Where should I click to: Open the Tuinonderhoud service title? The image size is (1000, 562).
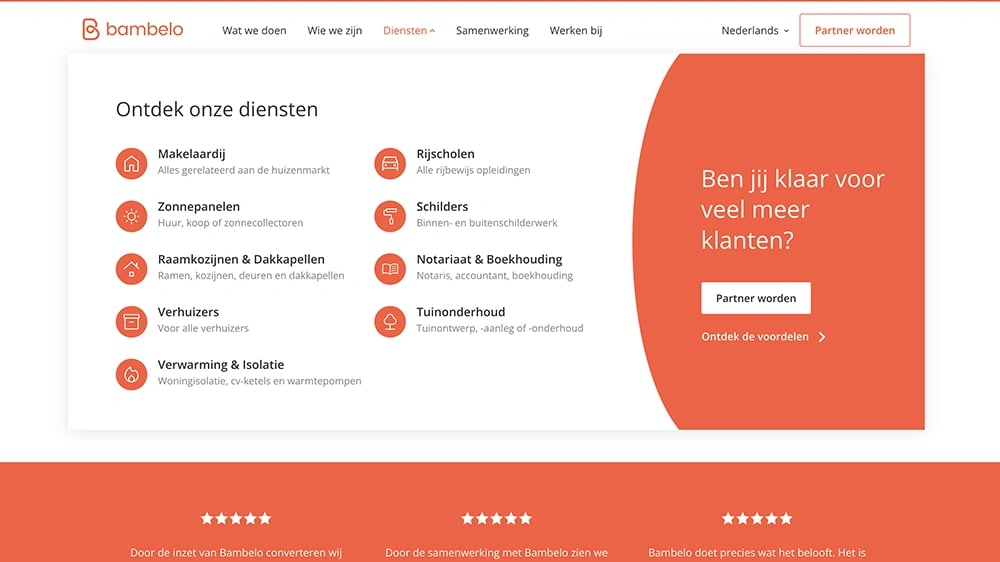(x=460, y=312)
